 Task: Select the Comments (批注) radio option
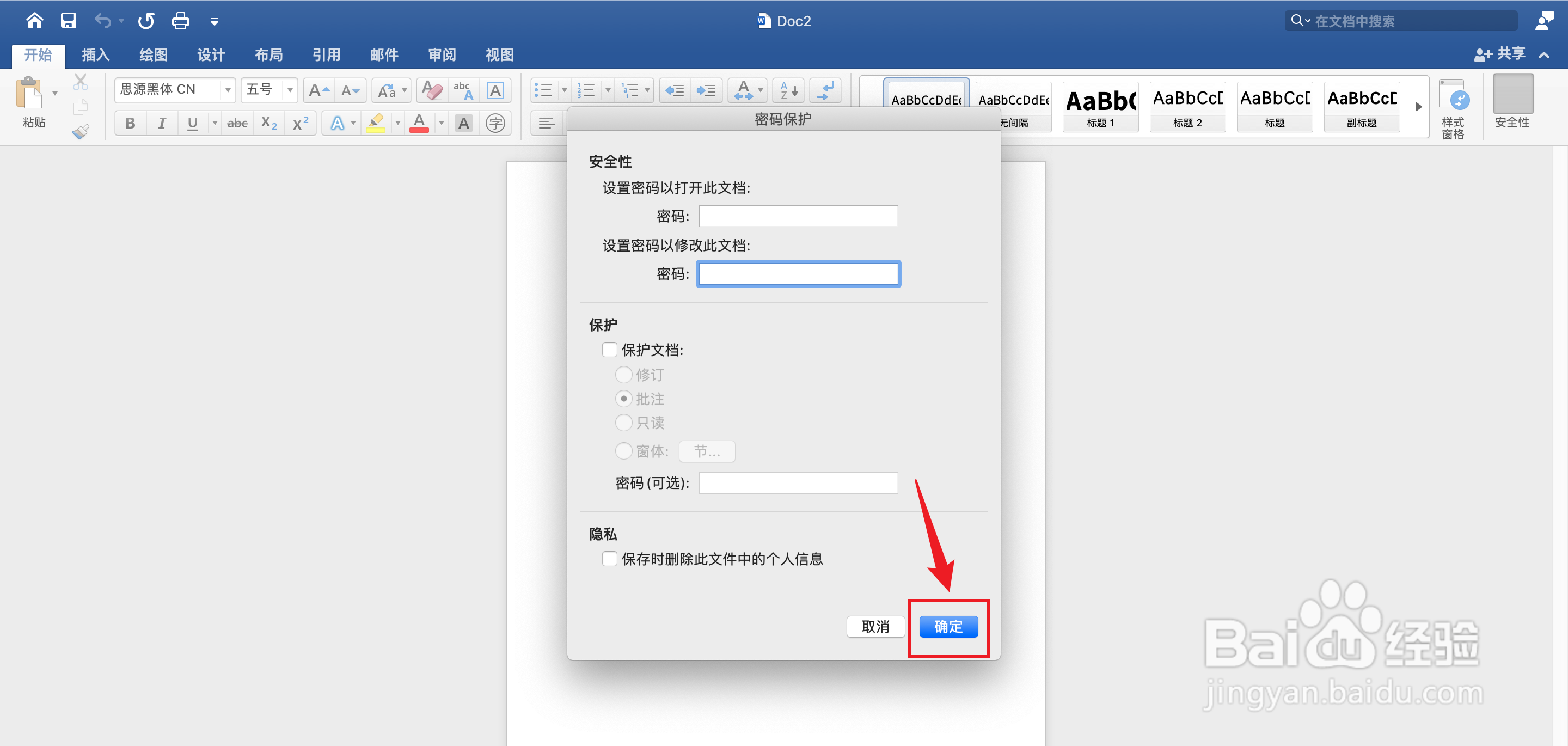(623, 399)
